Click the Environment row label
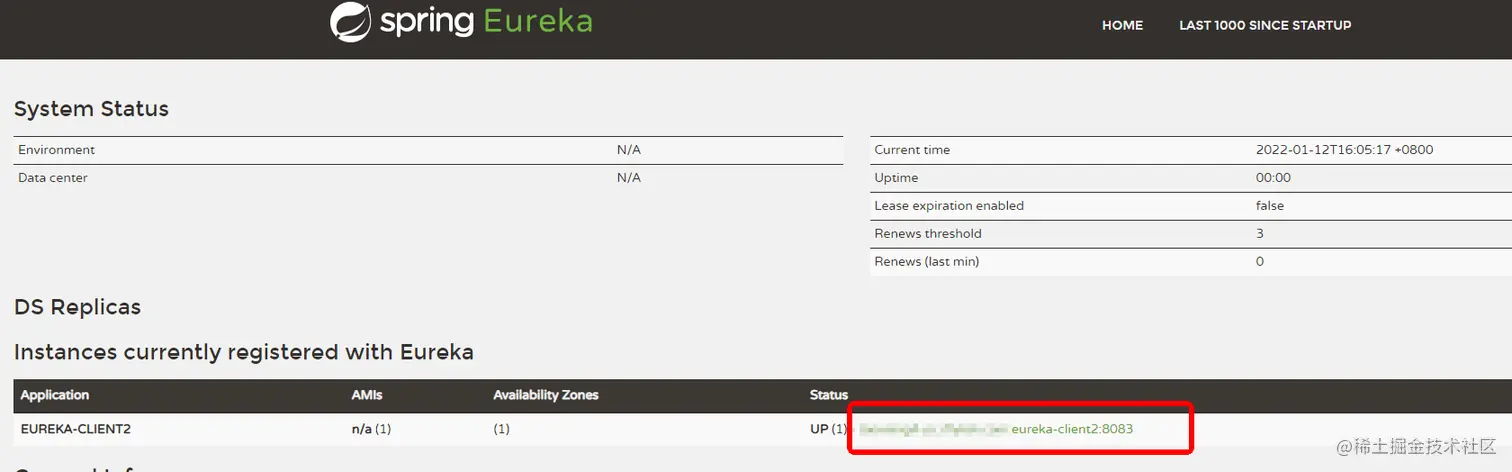Viewport: 1512px width, 472px height. (57, 150)
